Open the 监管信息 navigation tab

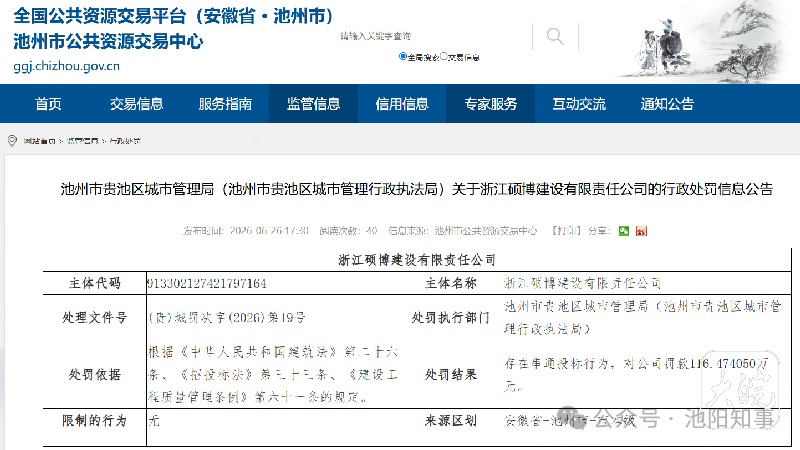click(313, 104)
